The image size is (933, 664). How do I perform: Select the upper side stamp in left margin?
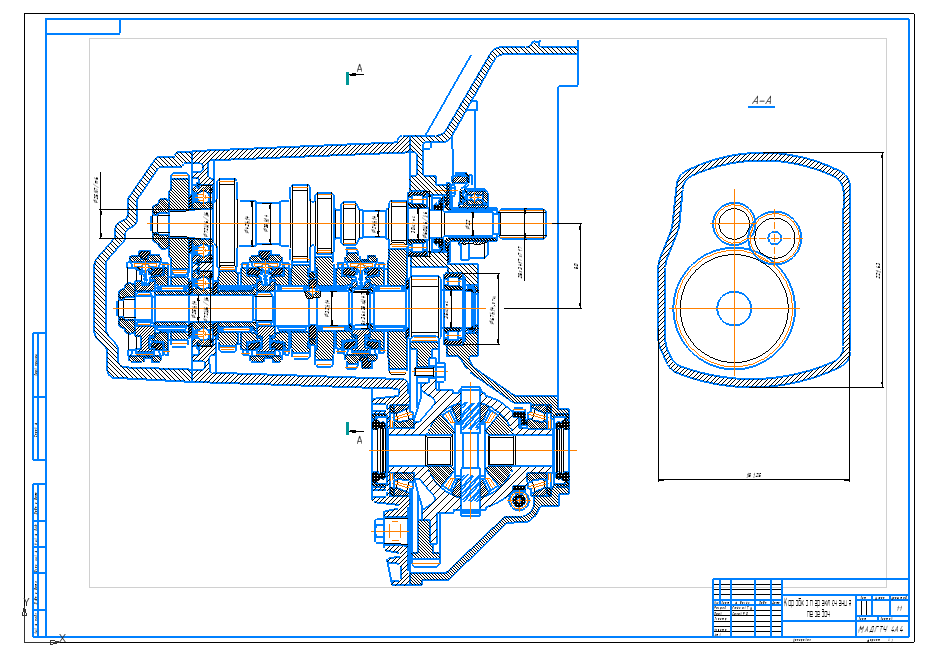[39, 397]
